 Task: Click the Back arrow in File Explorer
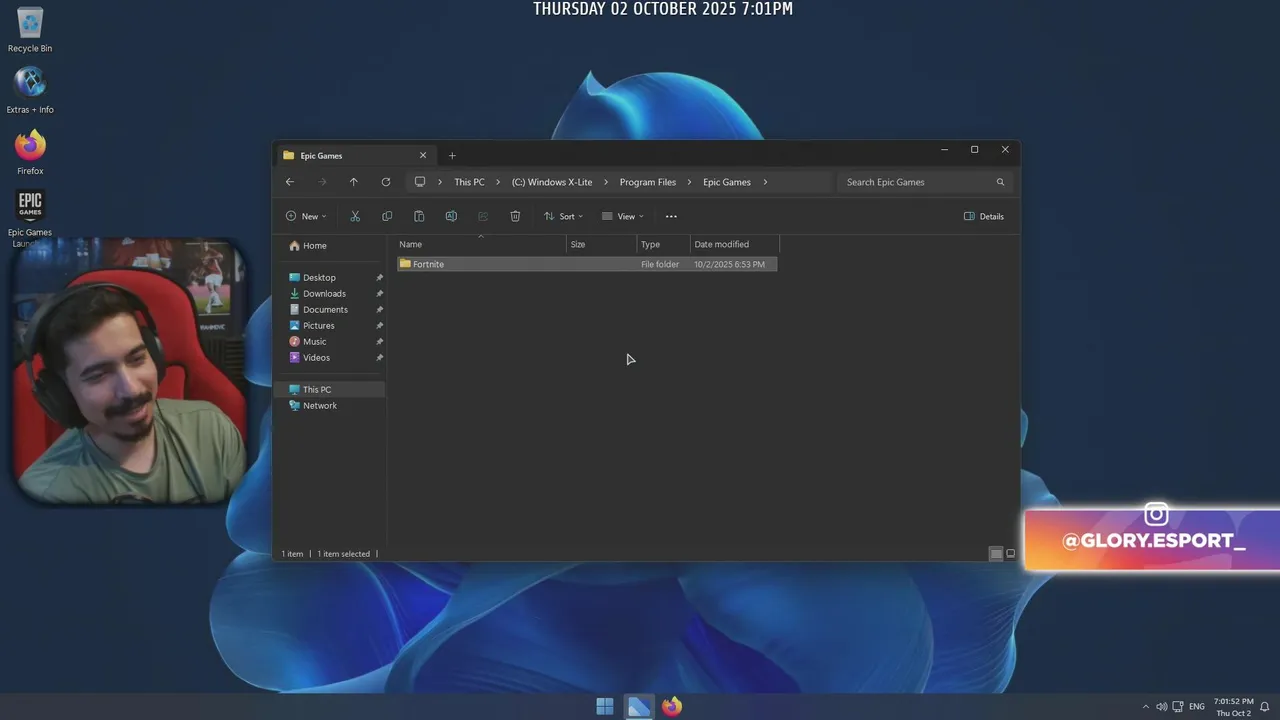pyautogui.click(x=290, y=182)
